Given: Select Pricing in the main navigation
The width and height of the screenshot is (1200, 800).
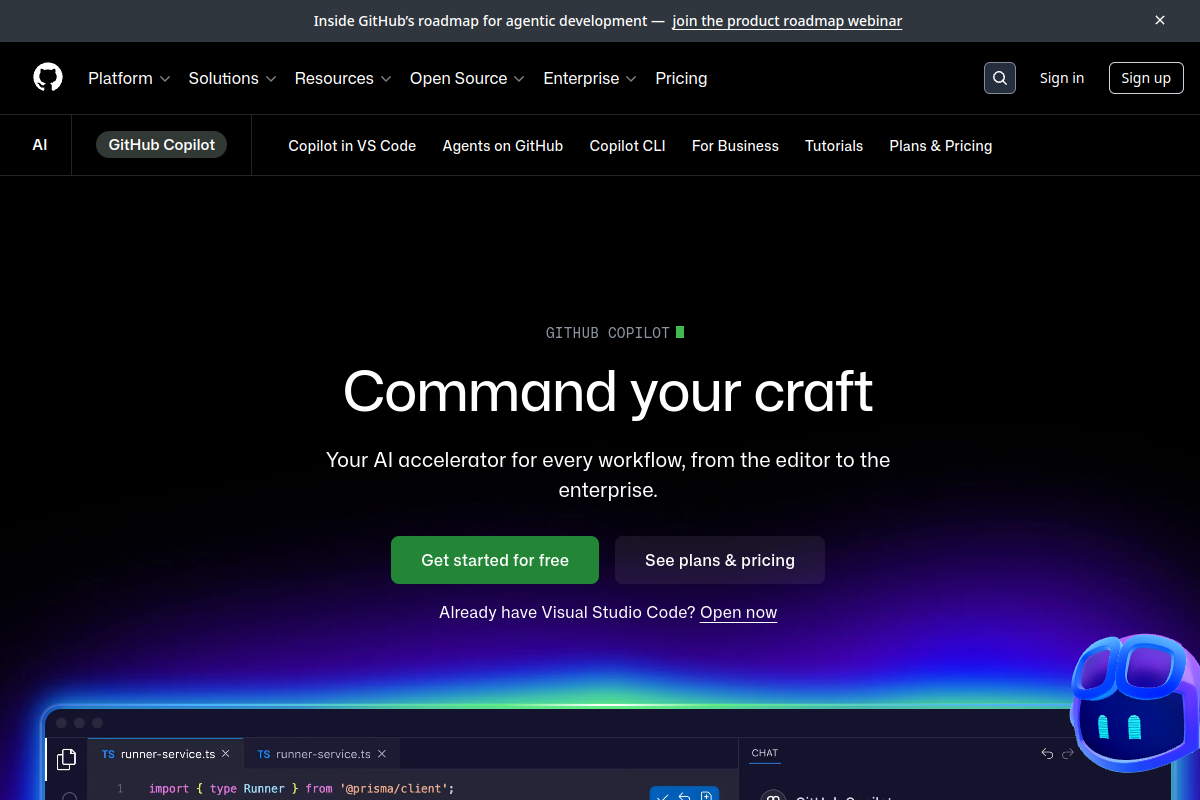Looking at the screenshot, I should coord(681,78).
